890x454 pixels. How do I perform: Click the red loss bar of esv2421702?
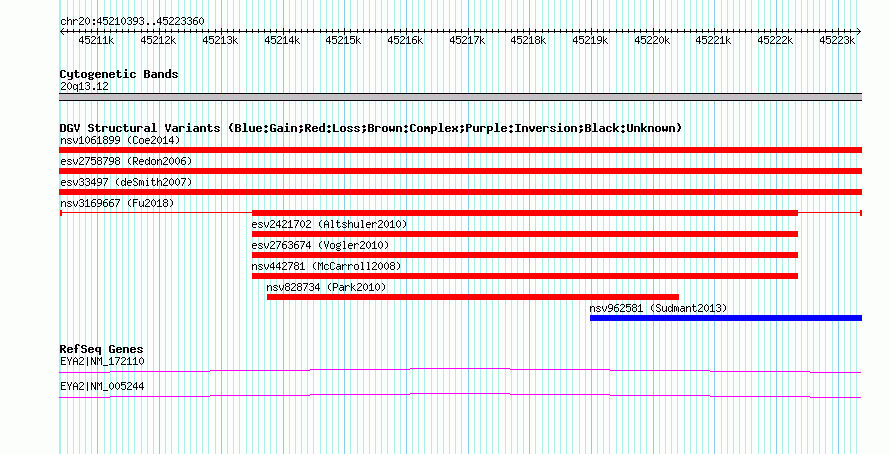[x=525, y=234]
